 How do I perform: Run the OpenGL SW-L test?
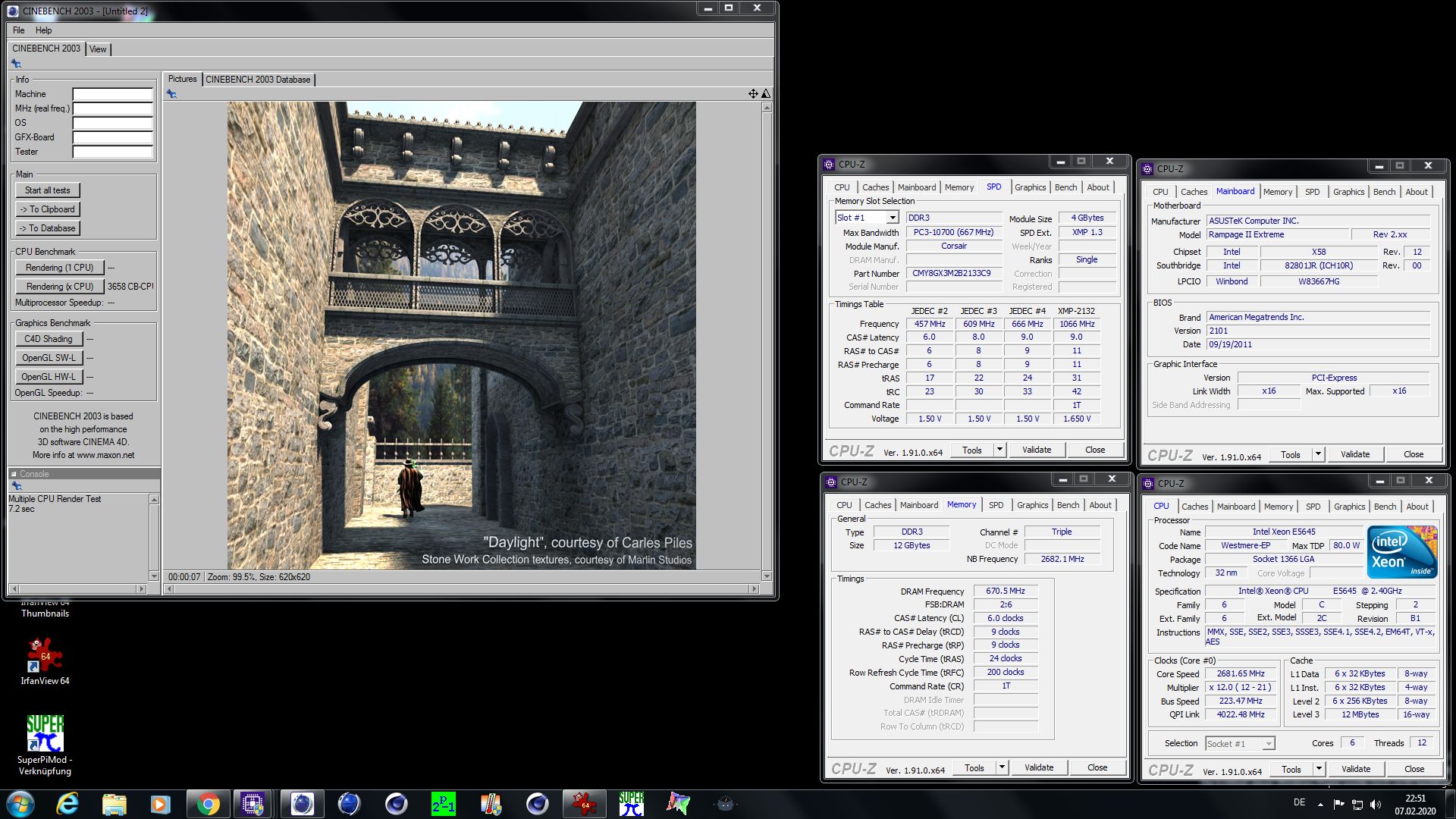click(49, 358)
